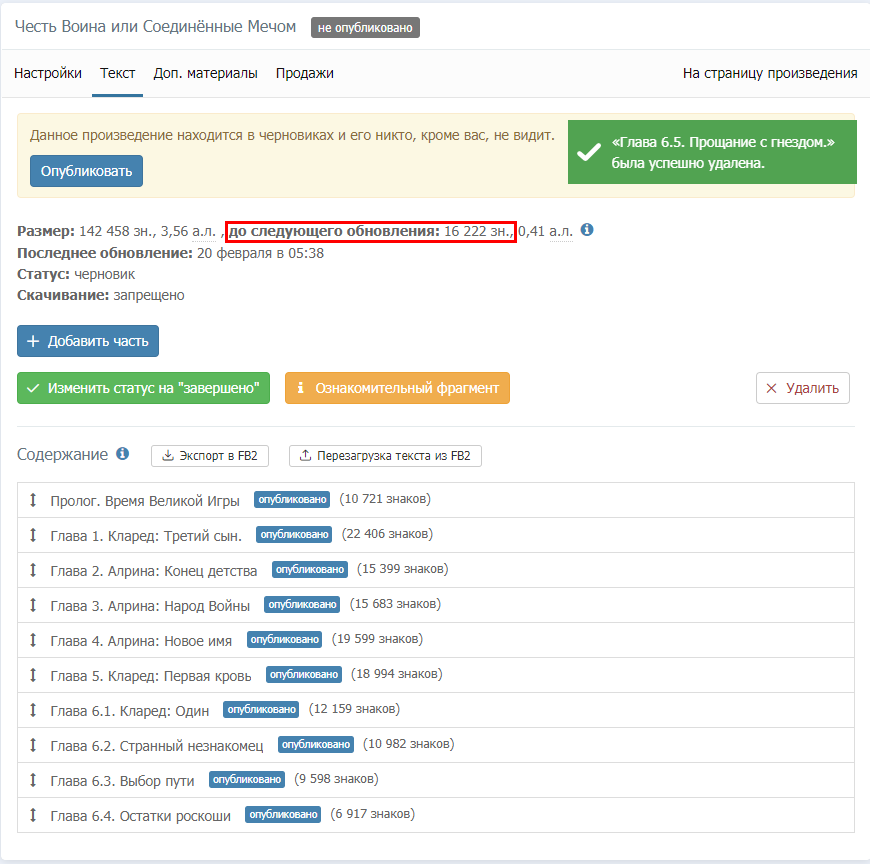
Task: Open chapter Глава 1. Кларед: Третий сын.
Action: [146, 535]
